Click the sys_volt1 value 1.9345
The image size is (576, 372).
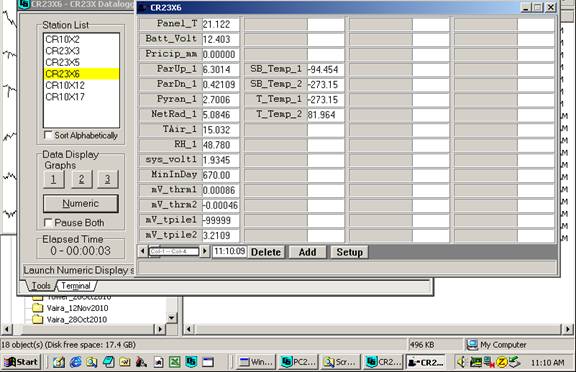click(x=220, y=160)
